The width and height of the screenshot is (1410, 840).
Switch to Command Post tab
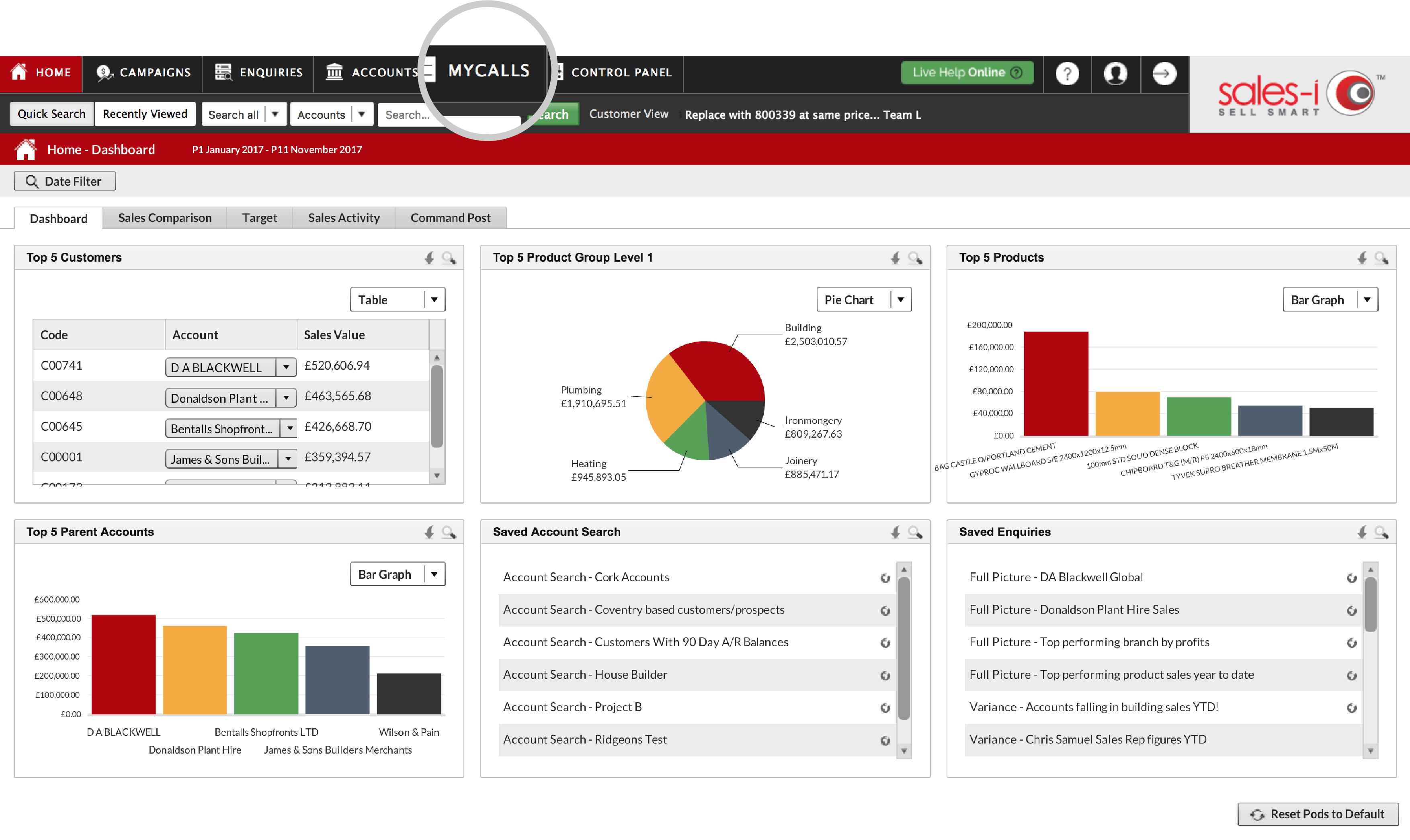(x=452, y=217)
